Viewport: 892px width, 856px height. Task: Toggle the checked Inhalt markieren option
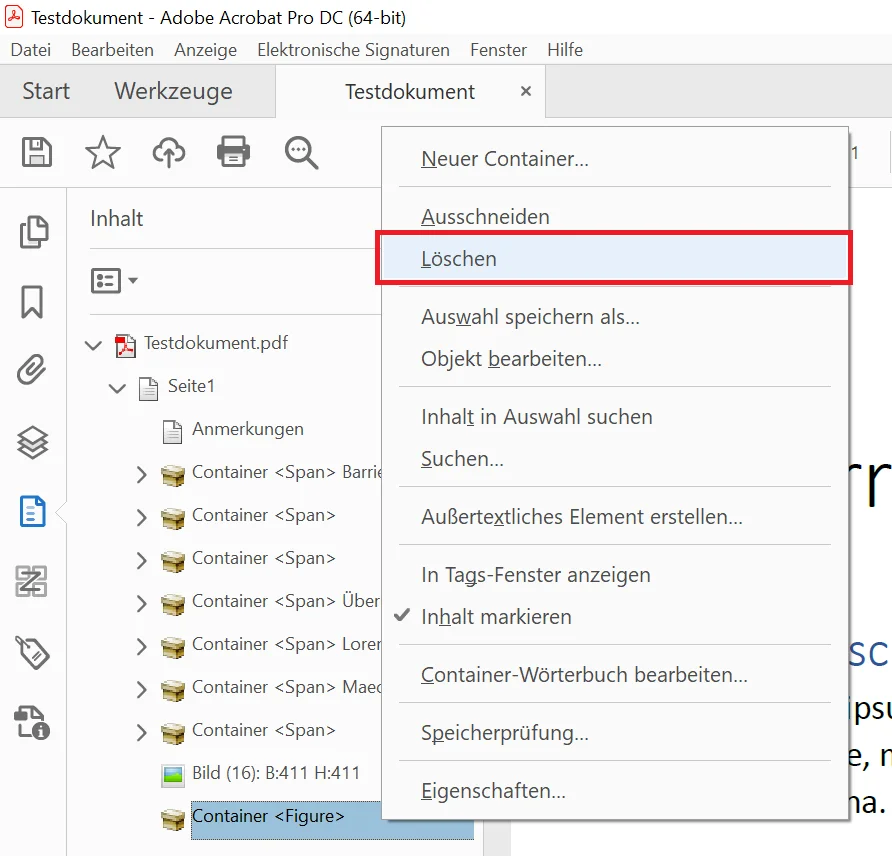[496, 617]
